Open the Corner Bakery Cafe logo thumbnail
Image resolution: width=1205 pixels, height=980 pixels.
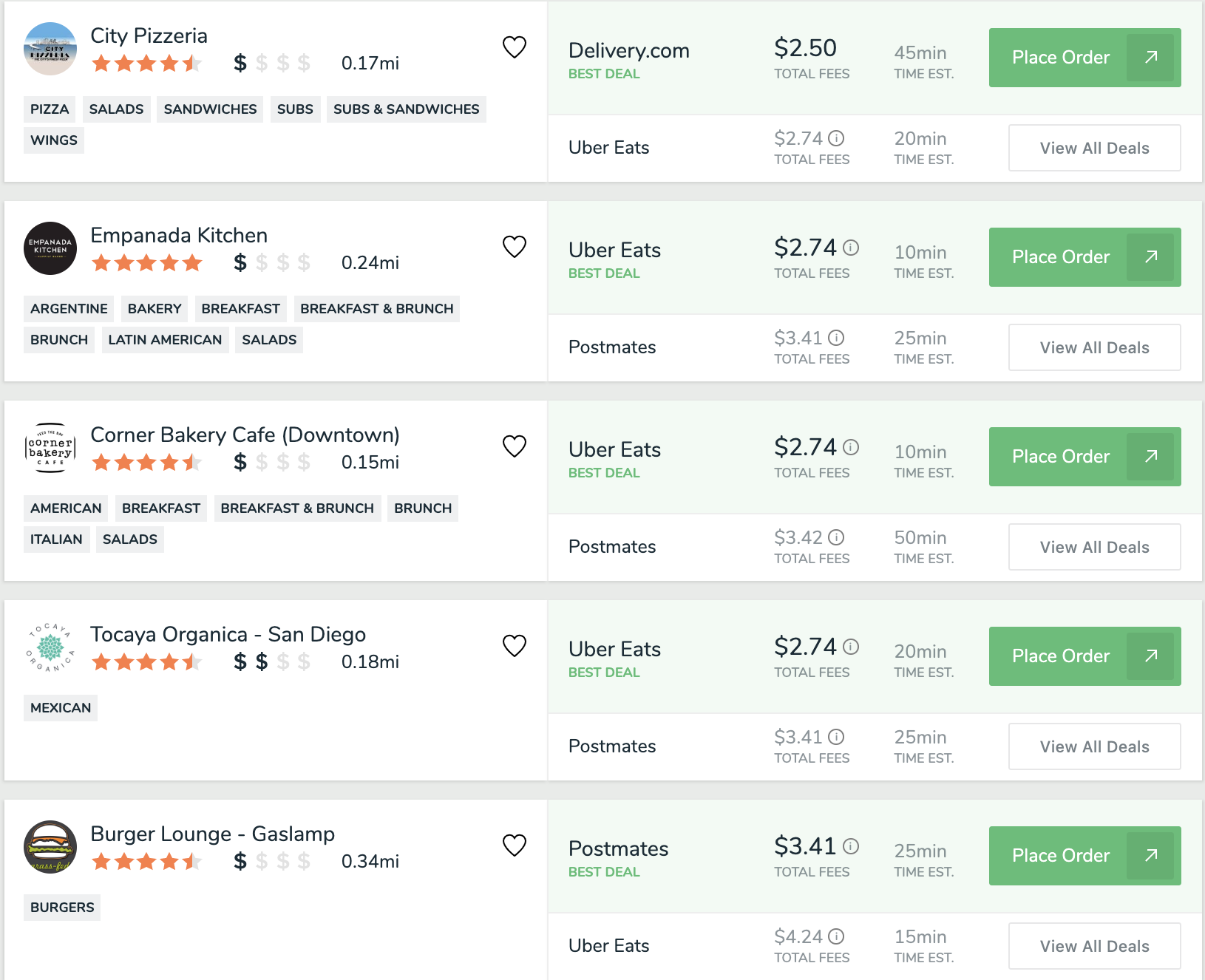click(50, 448)
